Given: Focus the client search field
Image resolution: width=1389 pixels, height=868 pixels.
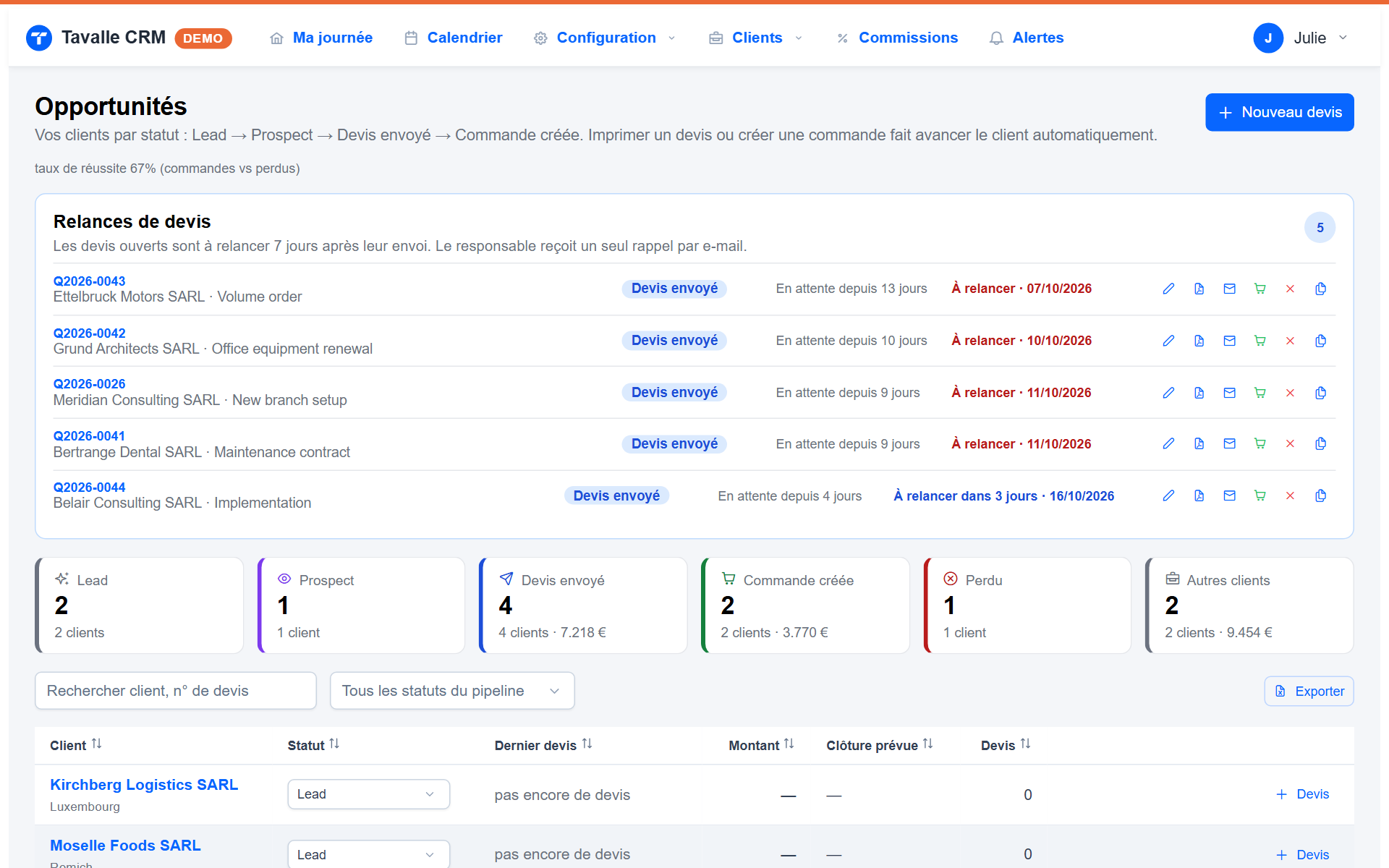Looking at the screenshot, I should tap(176, 691).
